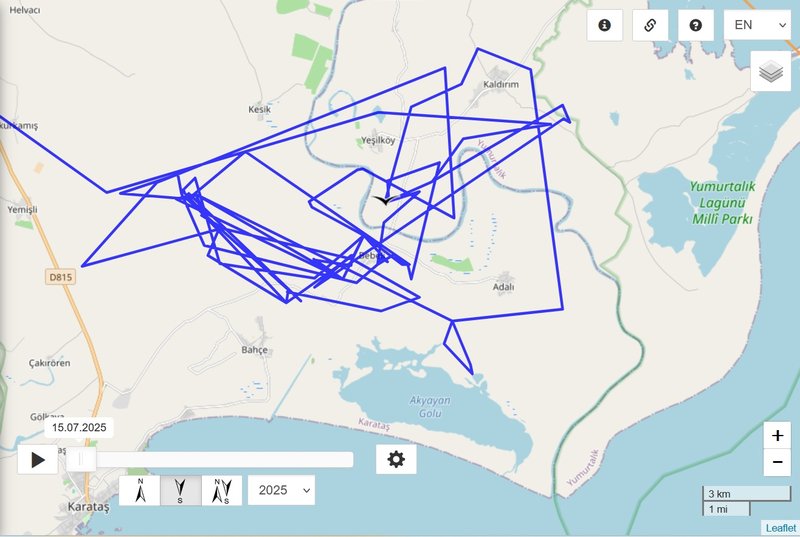The image size is (800, 537).
Task: Zoom in with the plus button
Action: point(777,435)
